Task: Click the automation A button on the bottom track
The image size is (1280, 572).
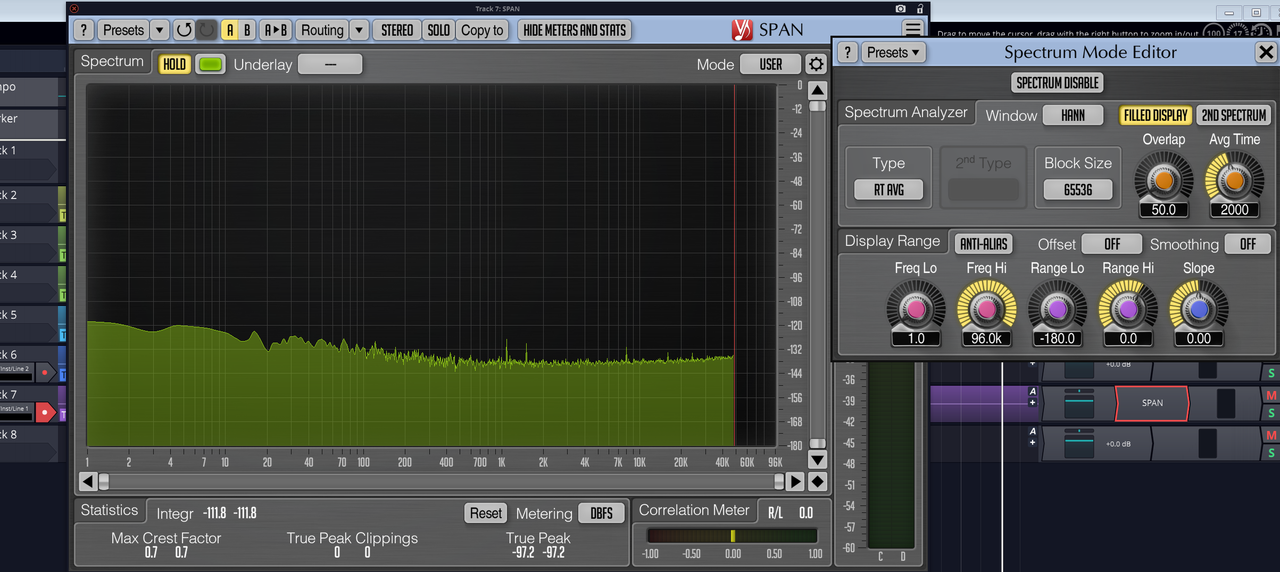Action: click(x=1033, y=431)
